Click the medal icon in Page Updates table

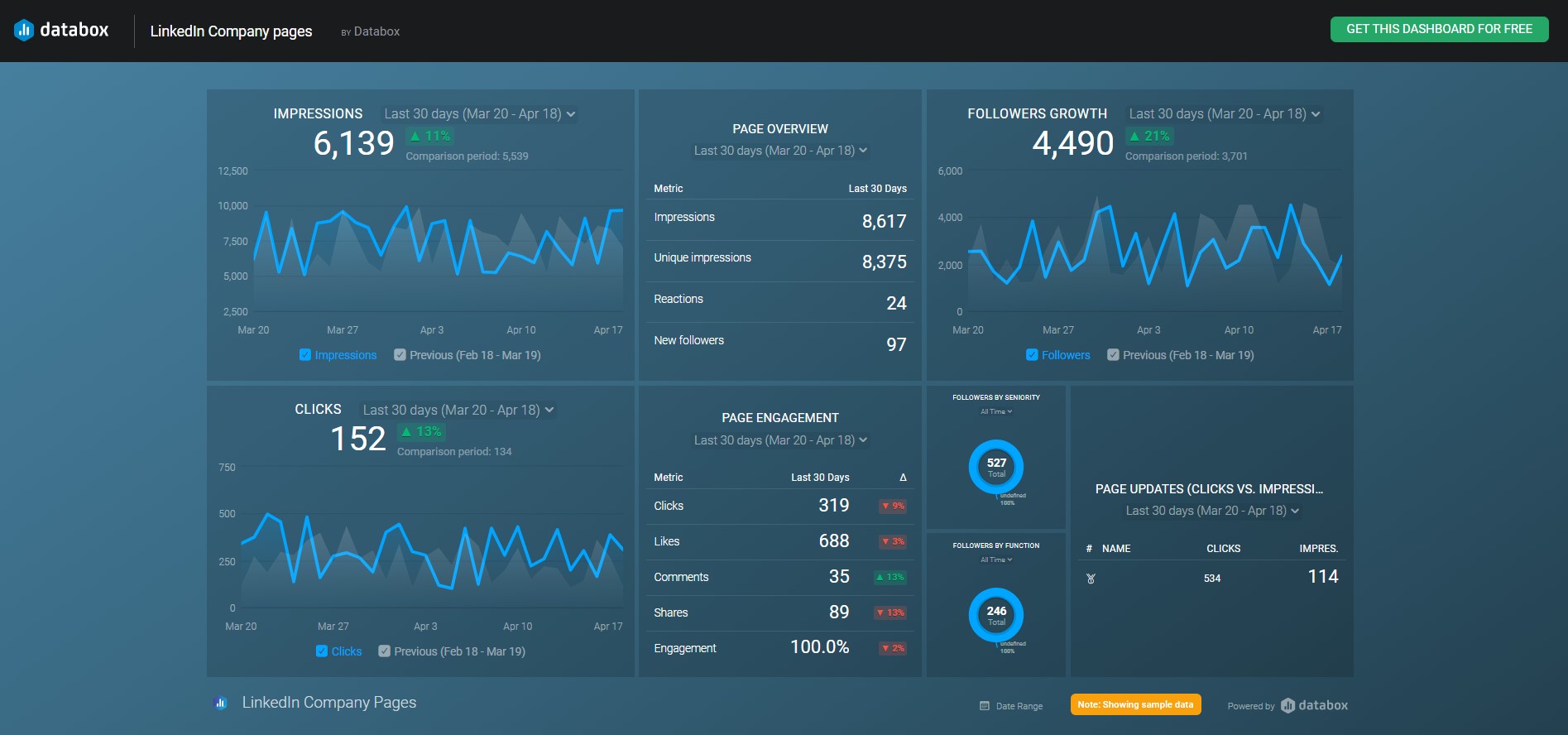[1091, 579]
